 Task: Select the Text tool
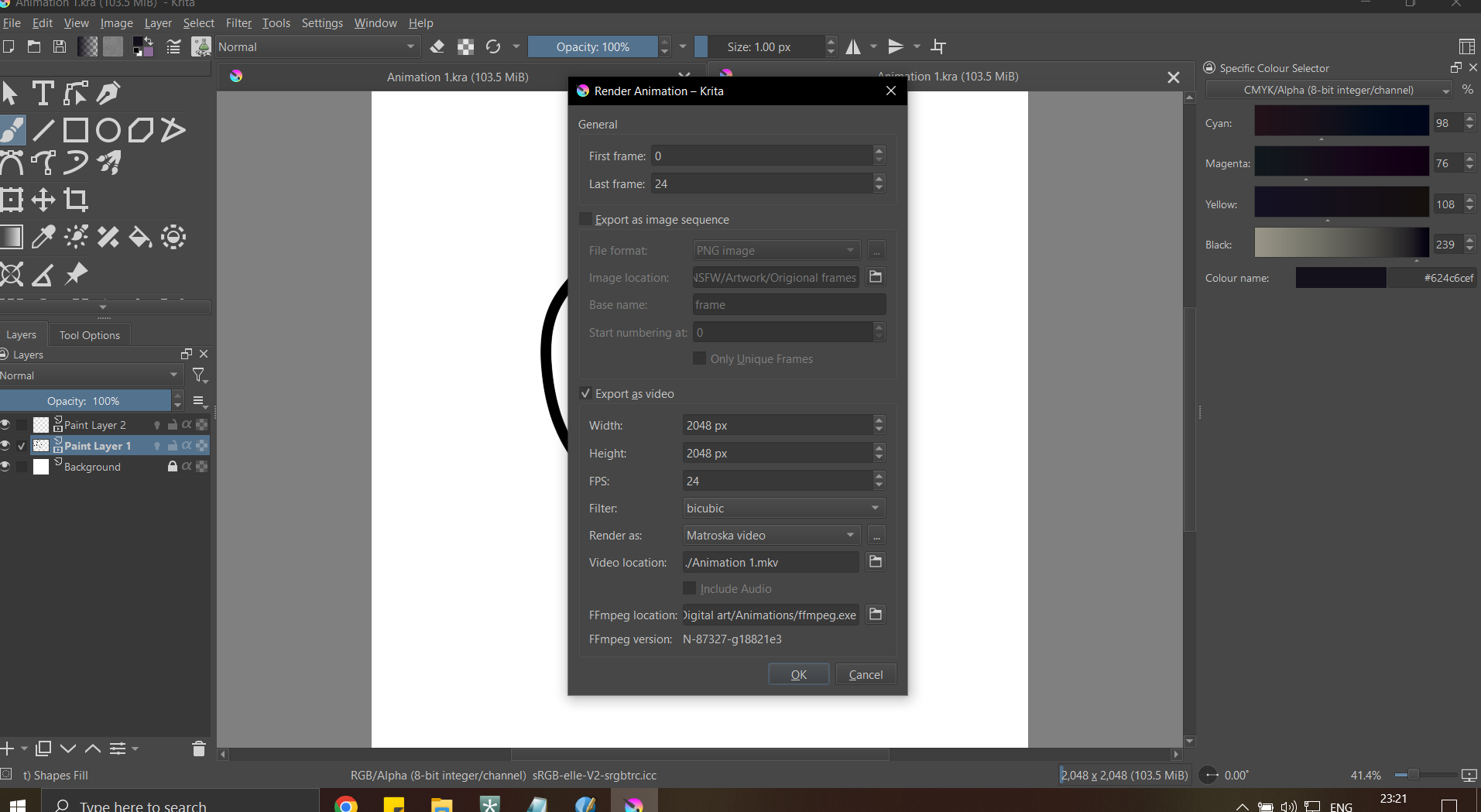click(x=43, y=94)
